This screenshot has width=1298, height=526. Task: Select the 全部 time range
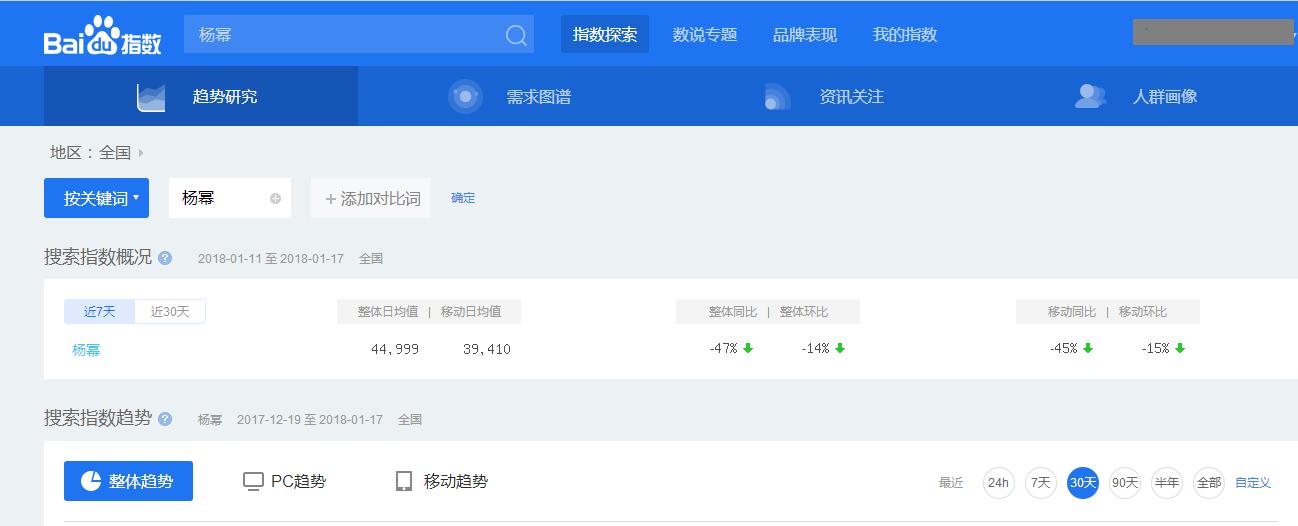[1209, 482]
